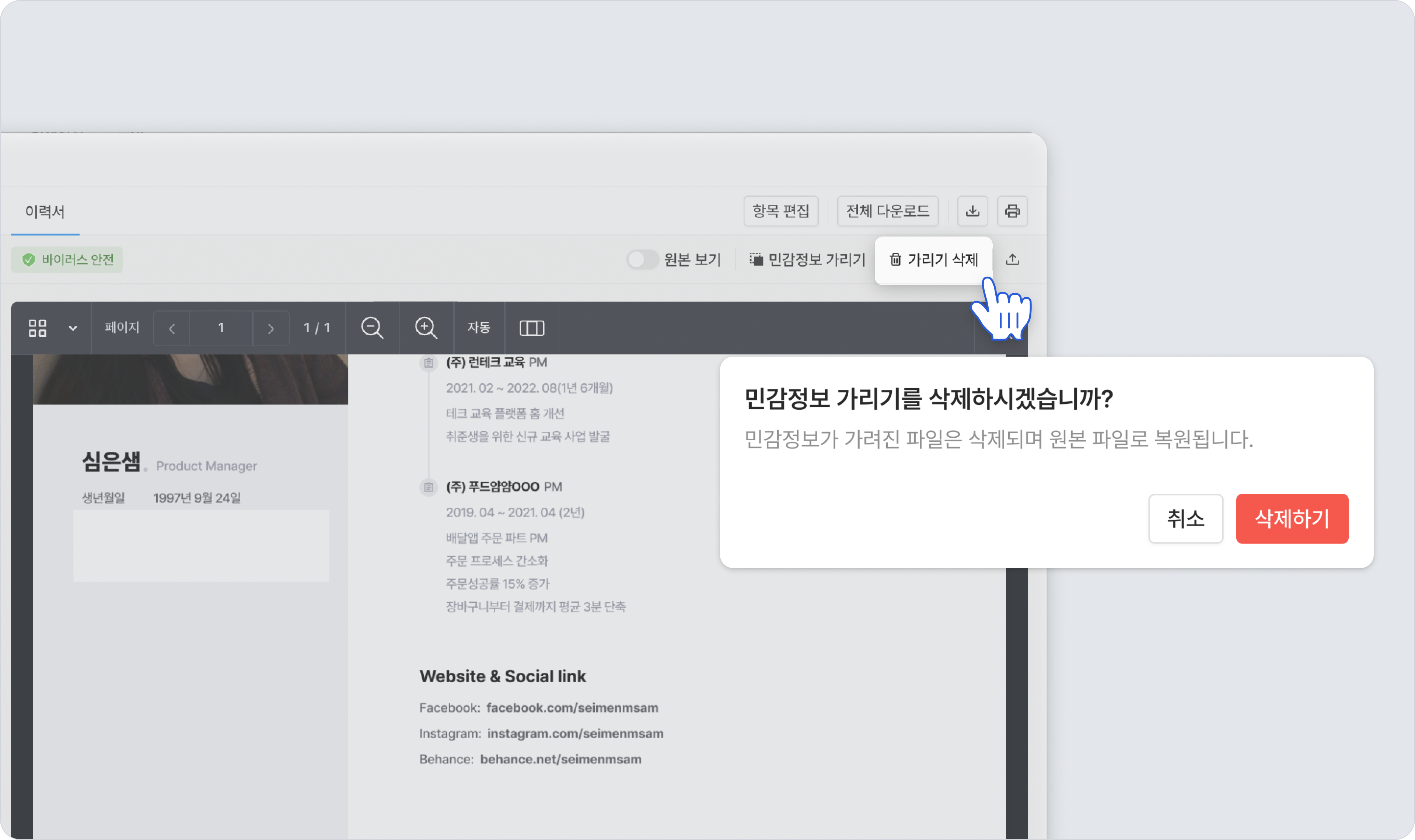Click the dialog title 민감정보 가리기를 삭제하시겠습니까?

[929, 399]
